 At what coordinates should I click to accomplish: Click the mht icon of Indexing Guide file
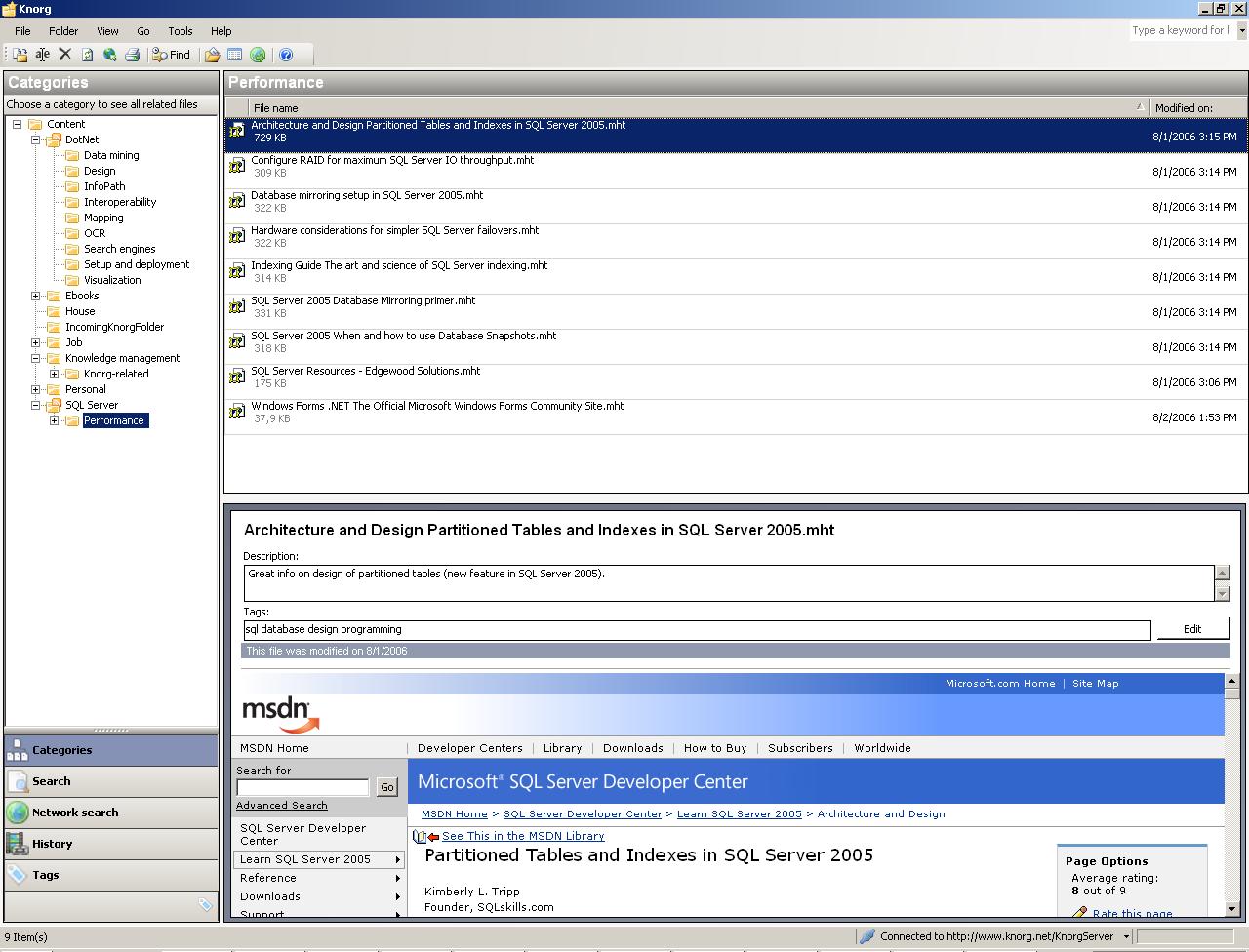(x=237, y=271)
